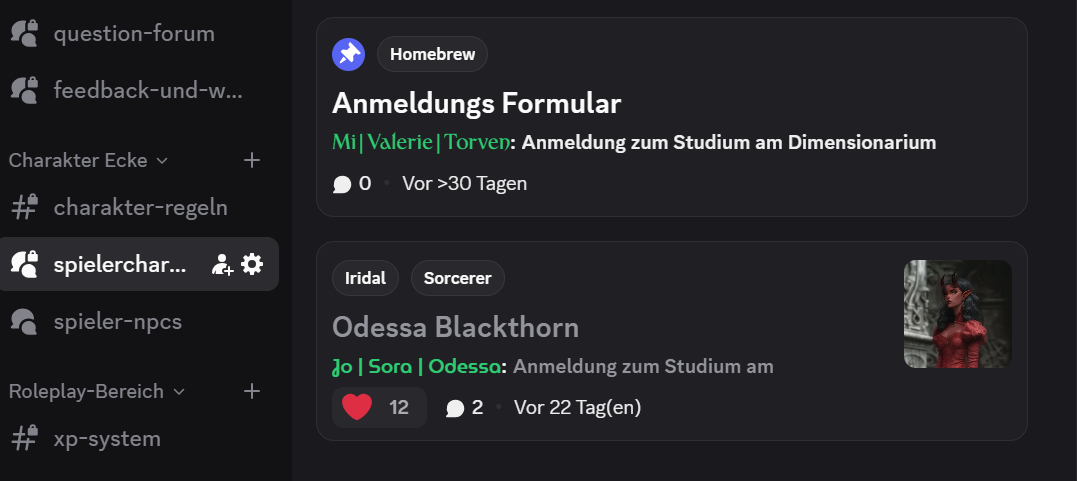Click the Odessa Blackthorn character thumbnail
Viewport: 1077px width, 481px height.
957,314
